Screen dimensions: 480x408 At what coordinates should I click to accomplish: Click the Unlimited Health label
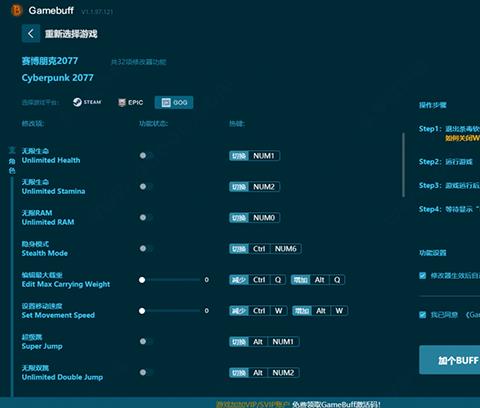pos(51,160)
